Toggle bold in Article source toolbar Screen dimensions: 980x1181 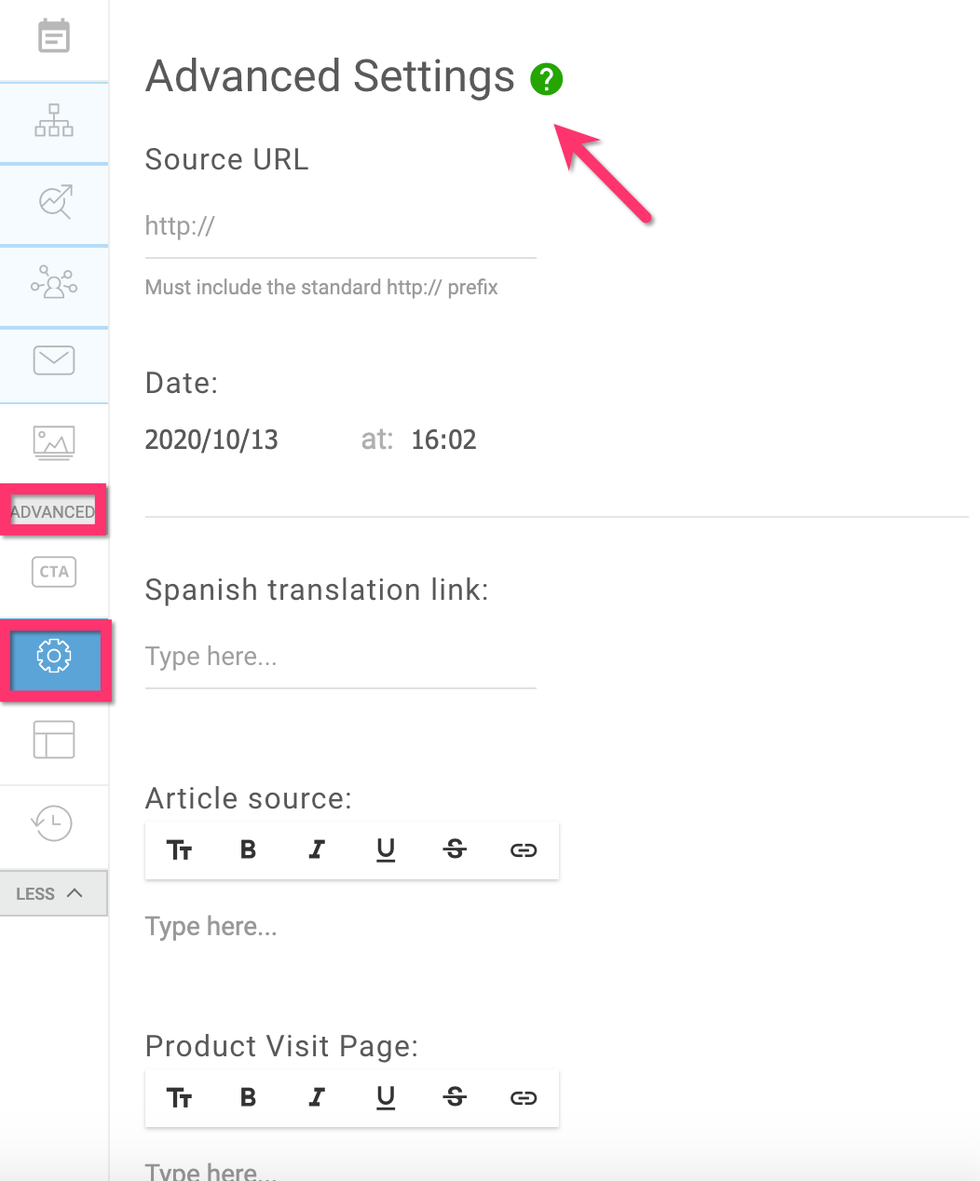(x=248, y=850)
